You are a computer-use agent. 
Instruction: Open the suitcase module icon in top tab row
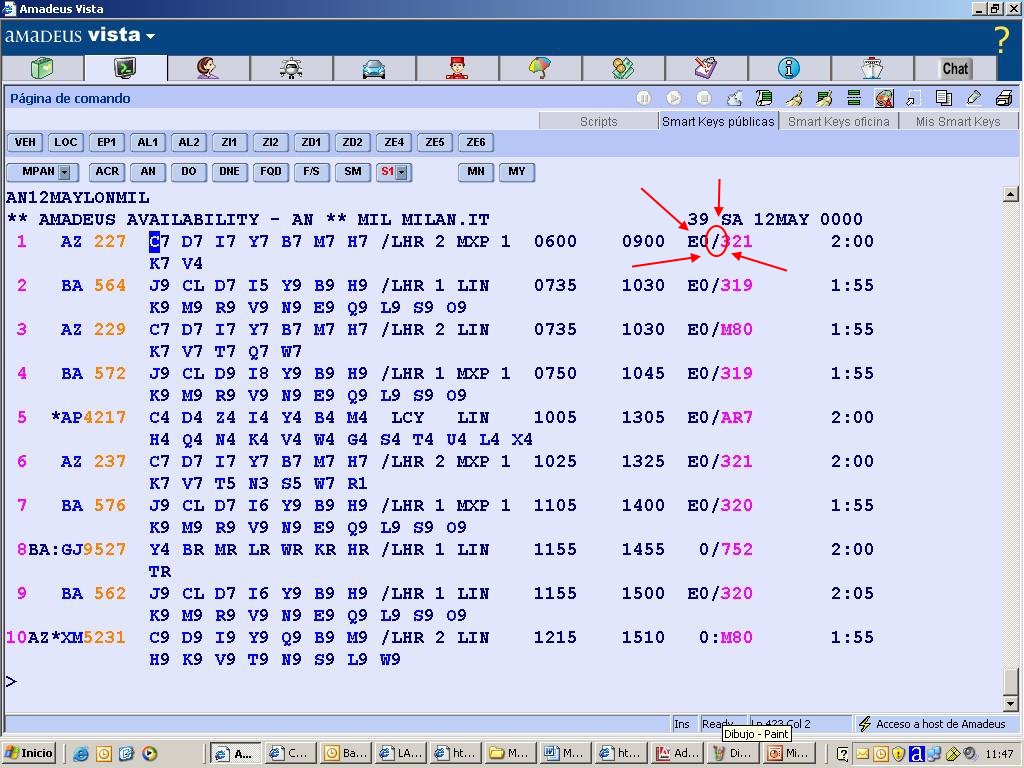pos(42,68)
